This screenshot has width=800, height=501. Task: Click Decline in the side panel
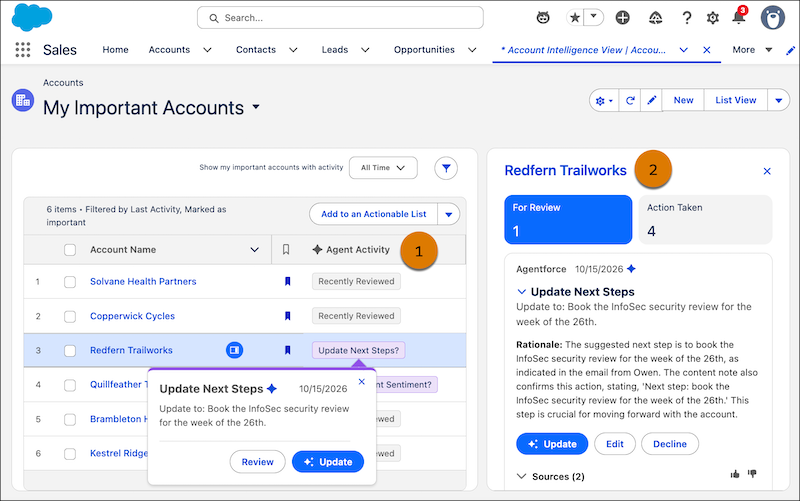tap(670, 444)
